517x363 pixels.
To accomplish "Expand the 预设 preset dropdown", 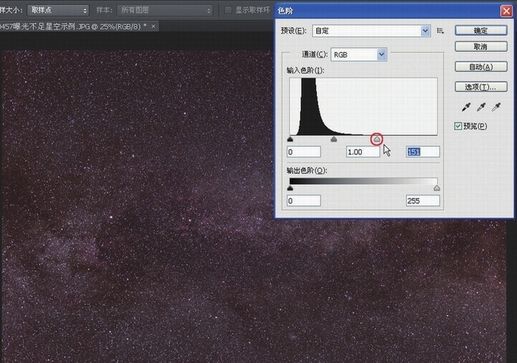I will [x=371, y=31].
